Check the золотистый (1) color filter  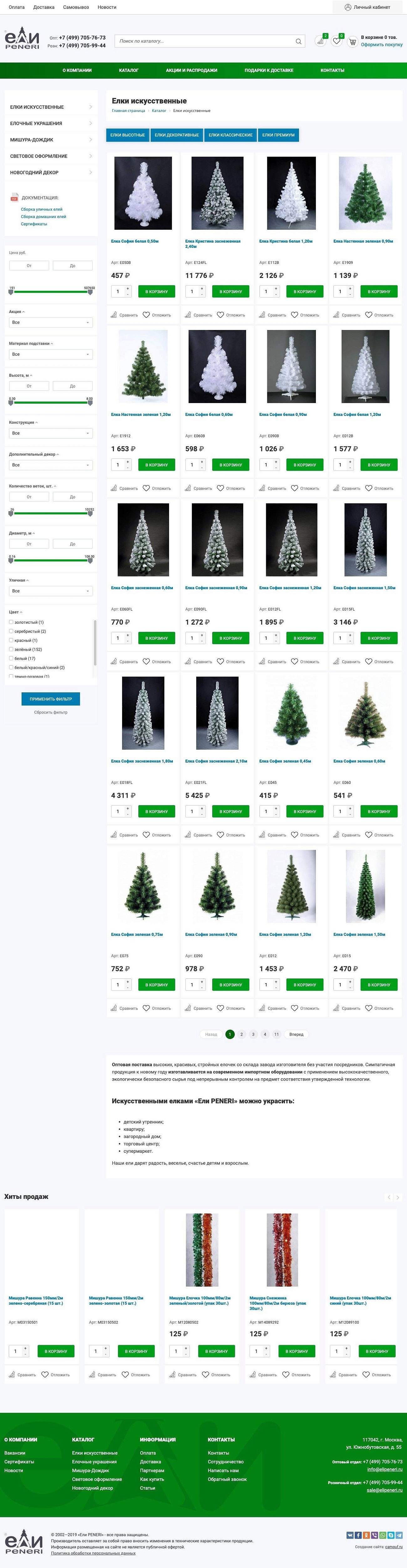(x=12, y=622)
